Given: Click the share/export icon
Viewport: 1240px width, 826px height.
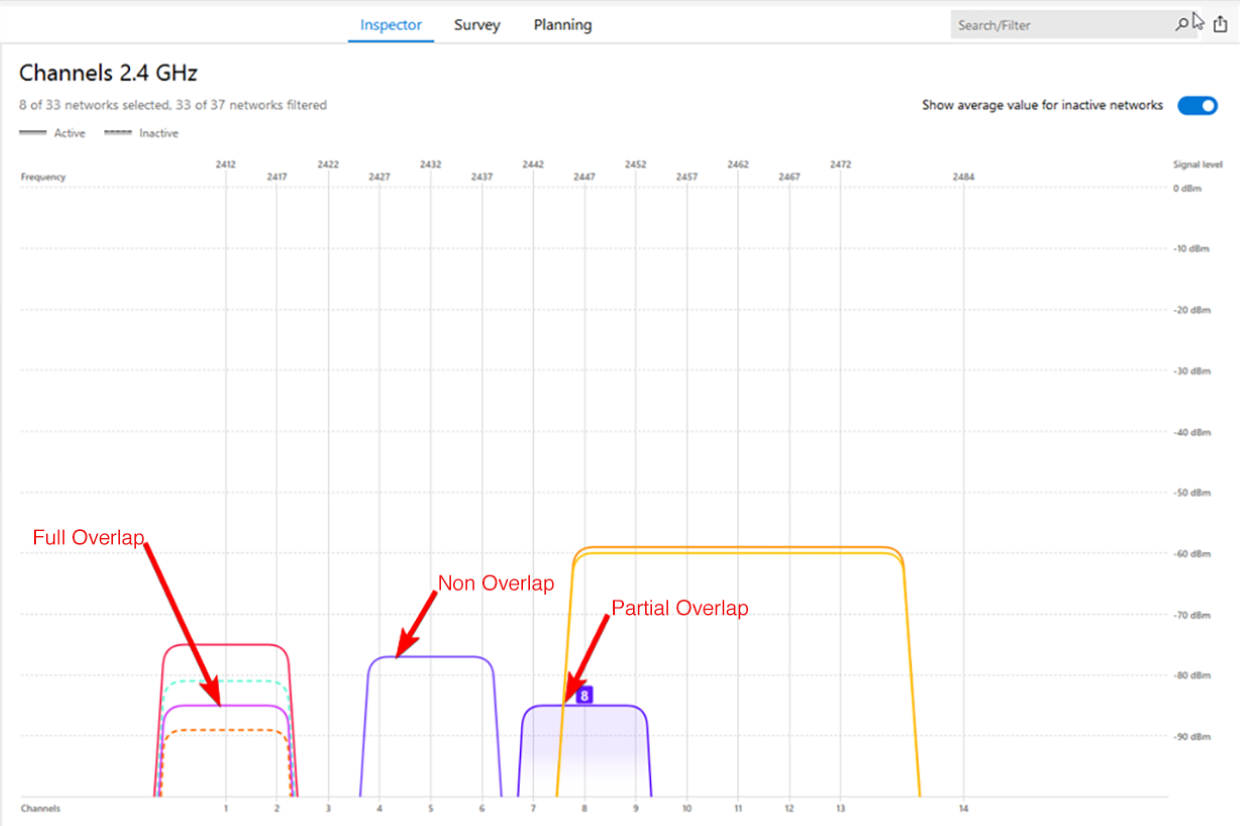Looking at the screenshot, I should tap(1220, 24).
